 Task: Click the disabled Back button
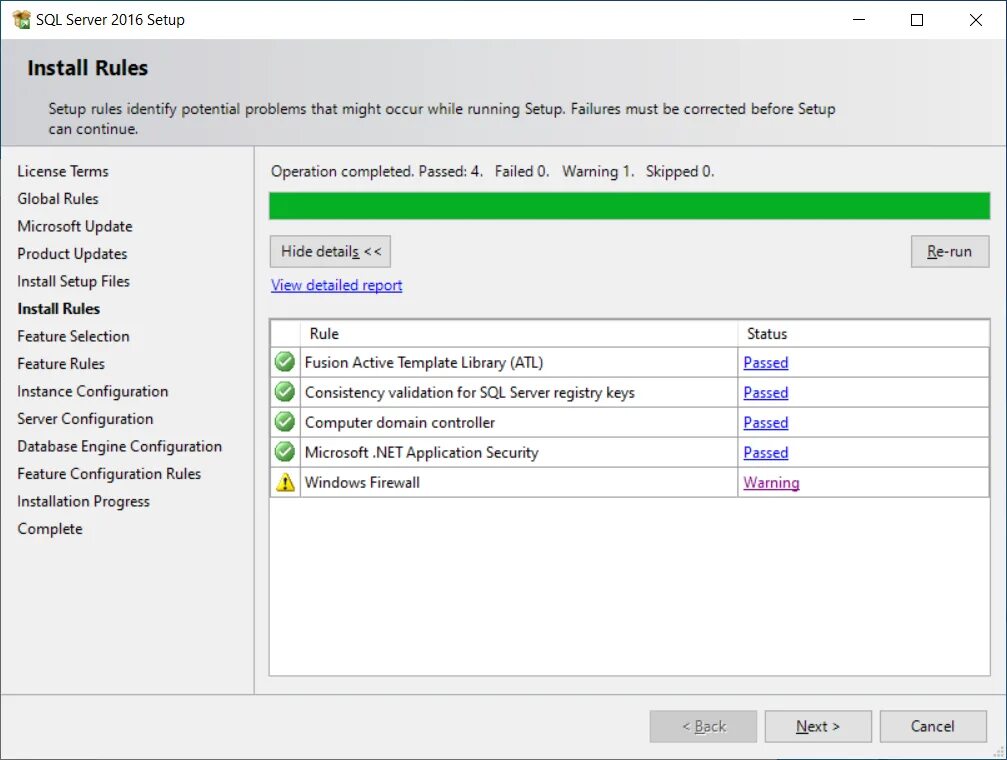703,726
